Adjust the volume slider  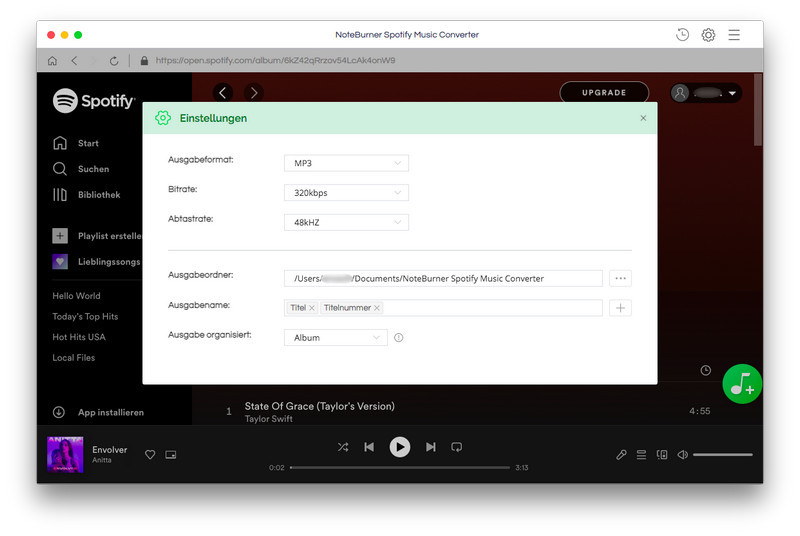coord(722,454)
